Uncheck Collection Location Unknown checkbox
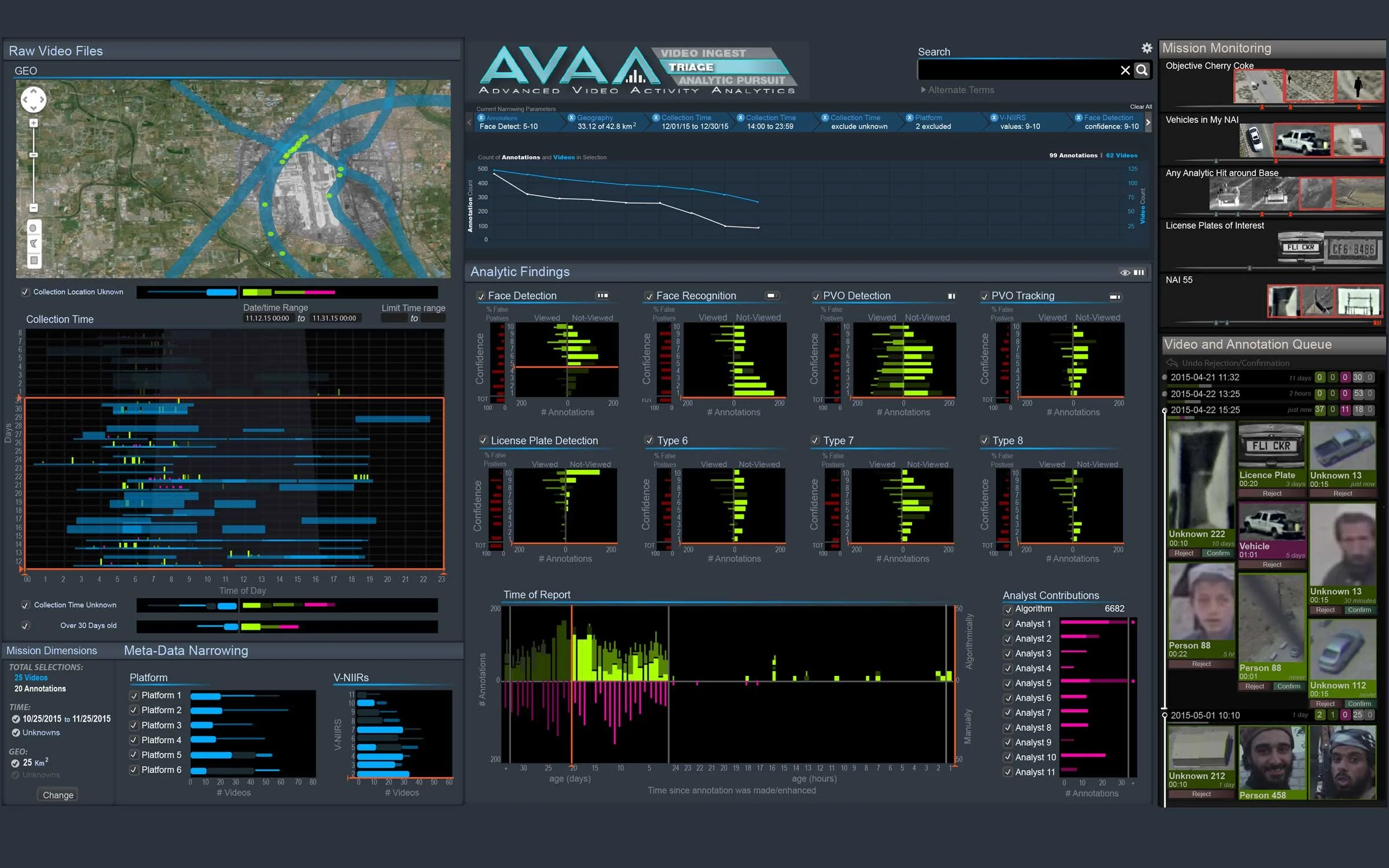This screenshot has height=868, width=1389. pyautogui.click(x=25, y=292)
